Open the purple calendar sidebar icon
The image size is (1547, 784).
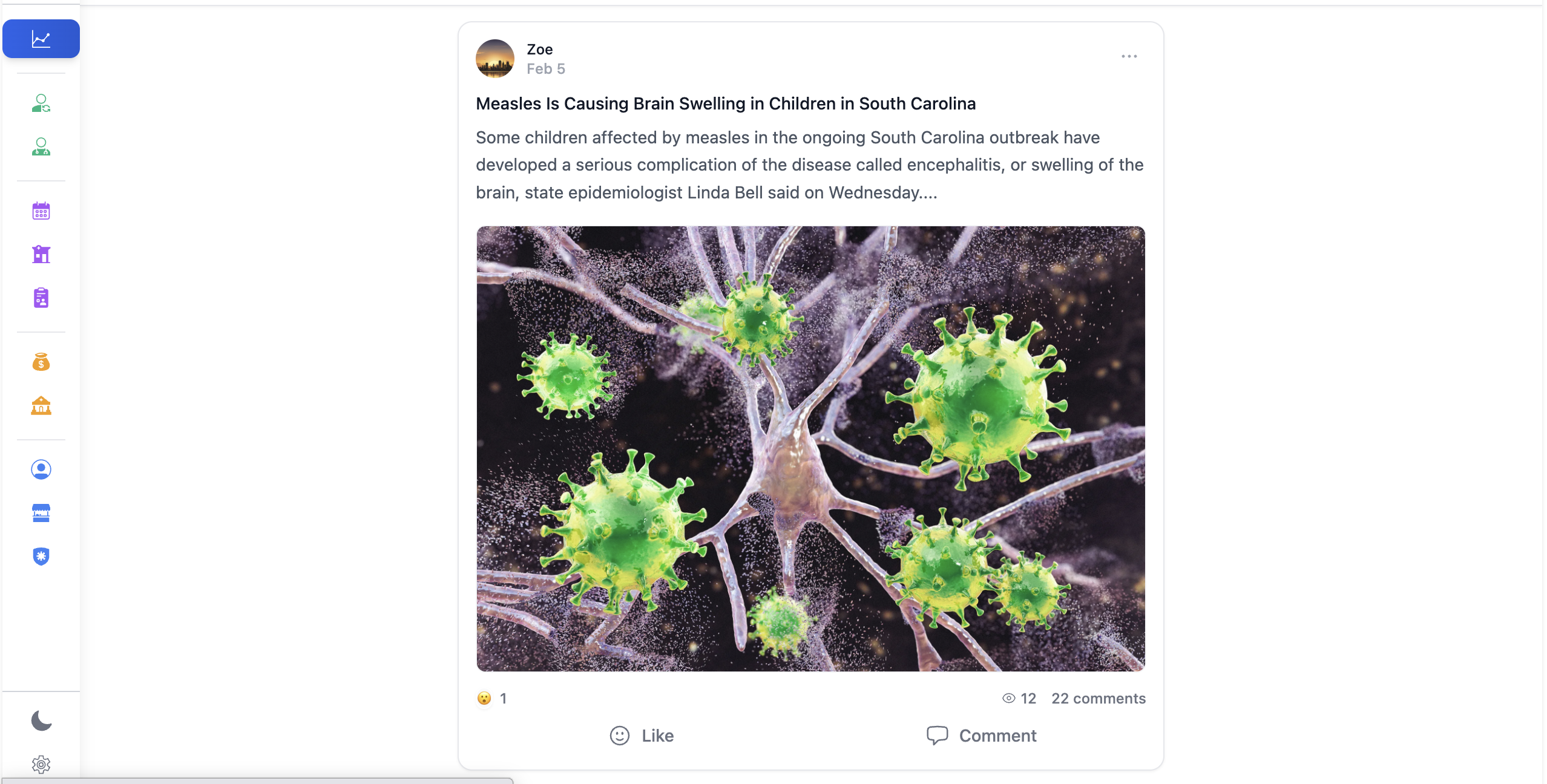41,211
